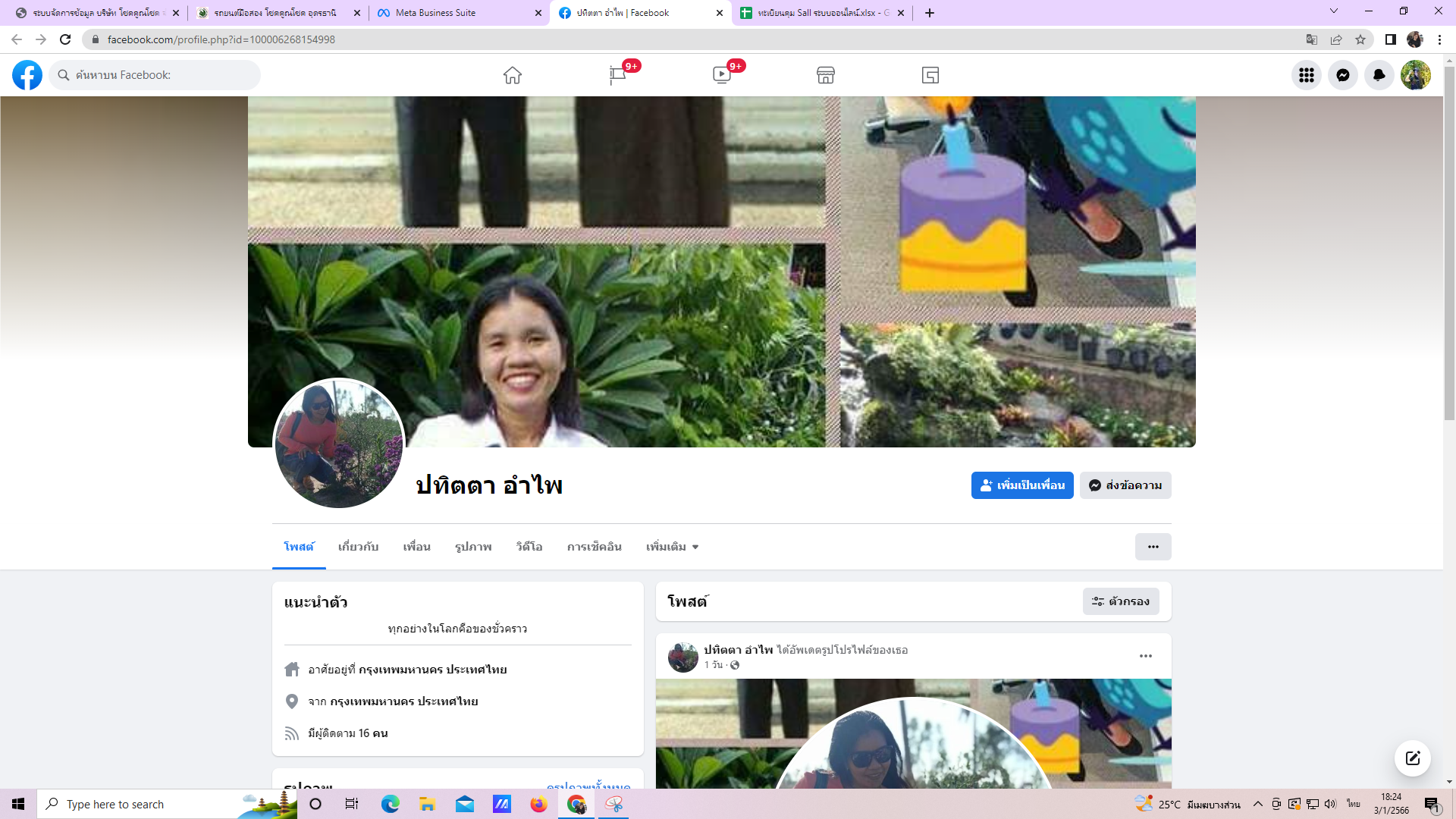Switch to the รูปภาพ tab
This screenshot has height=819, width=1456.
[x=473, y=547]
